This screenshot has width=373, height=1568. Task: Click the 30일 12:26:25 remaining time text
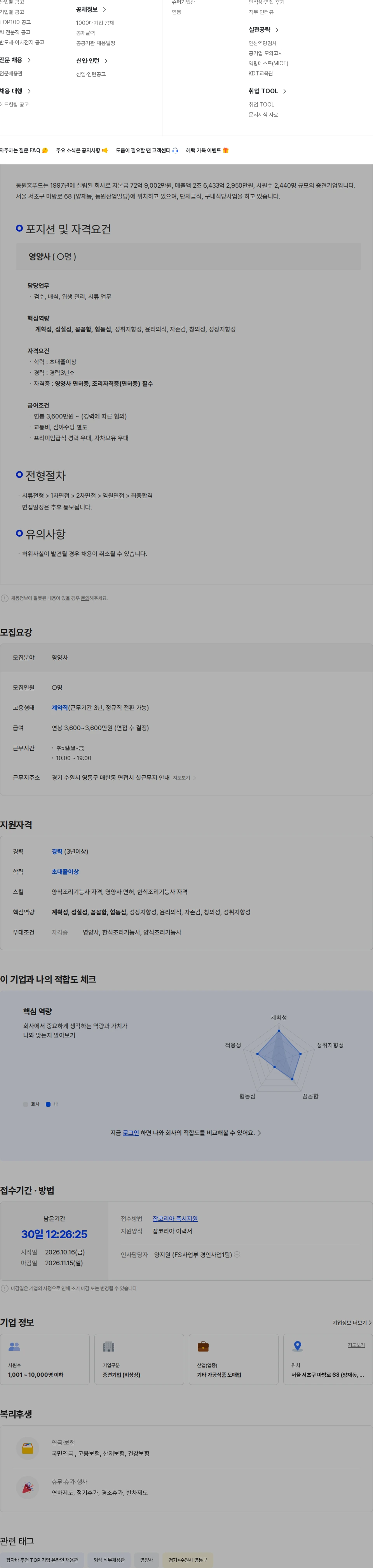(54, 1235)
